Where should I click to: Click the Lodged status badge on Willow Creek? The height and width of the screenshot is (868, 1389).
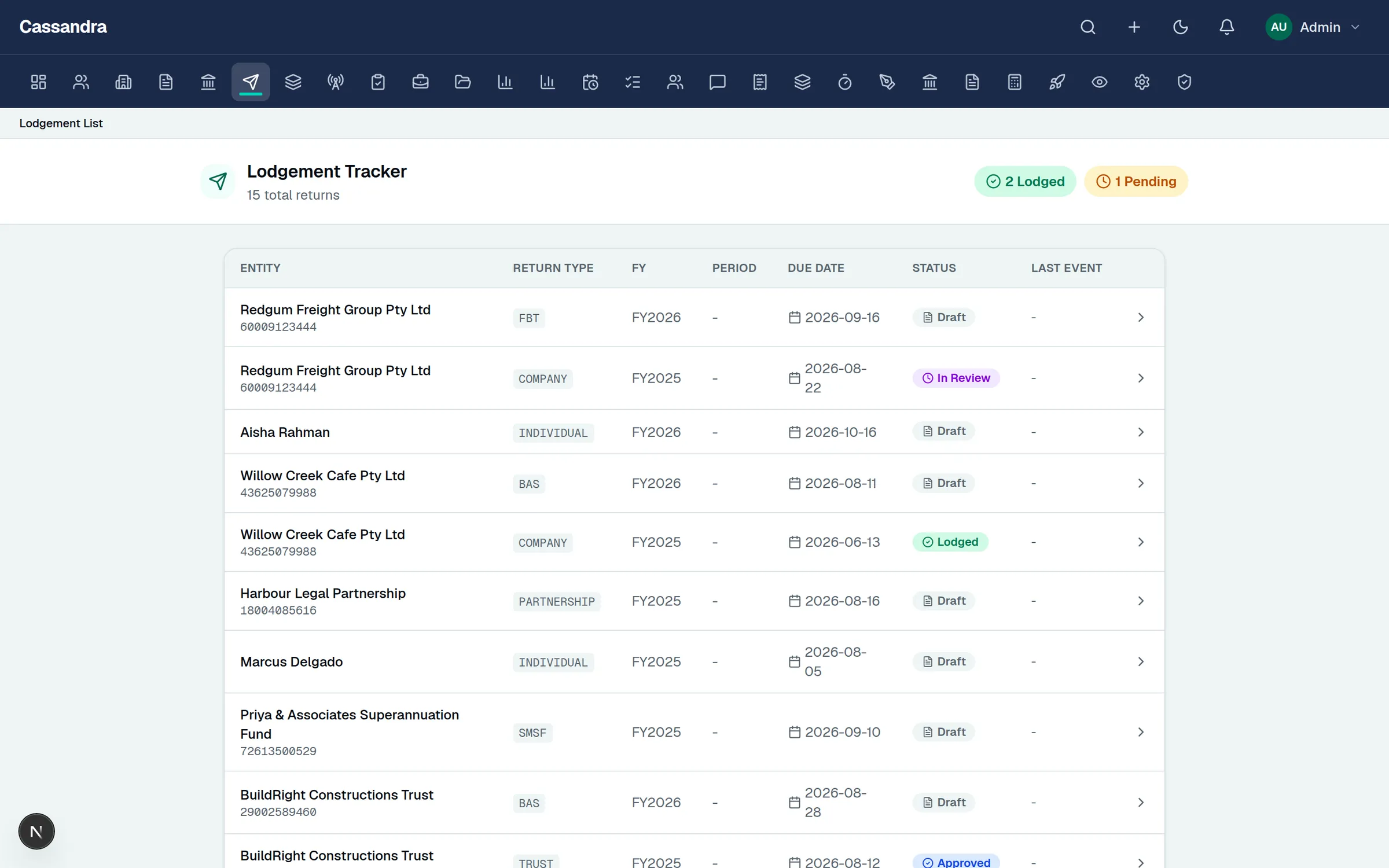pyautogui.click(x=950, y=542)
